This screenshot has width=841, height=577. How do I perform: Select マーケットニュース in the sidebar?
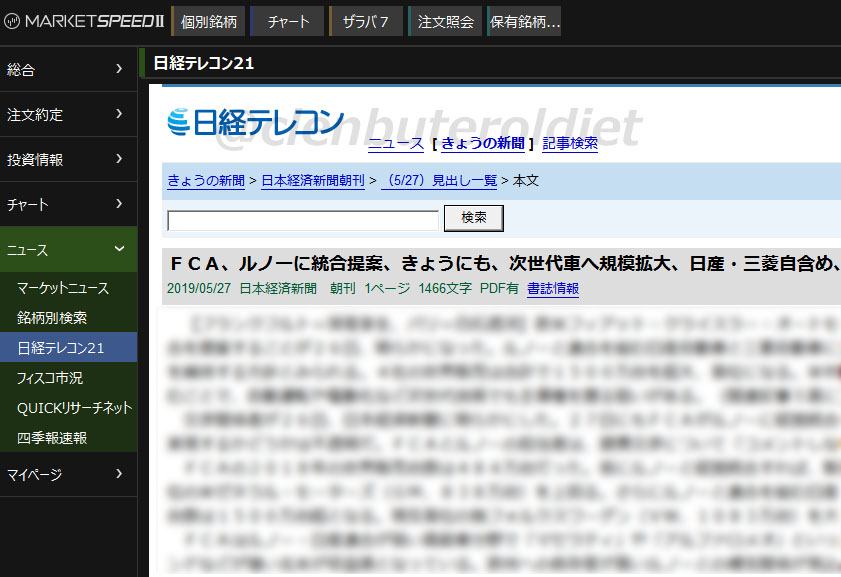69,288
